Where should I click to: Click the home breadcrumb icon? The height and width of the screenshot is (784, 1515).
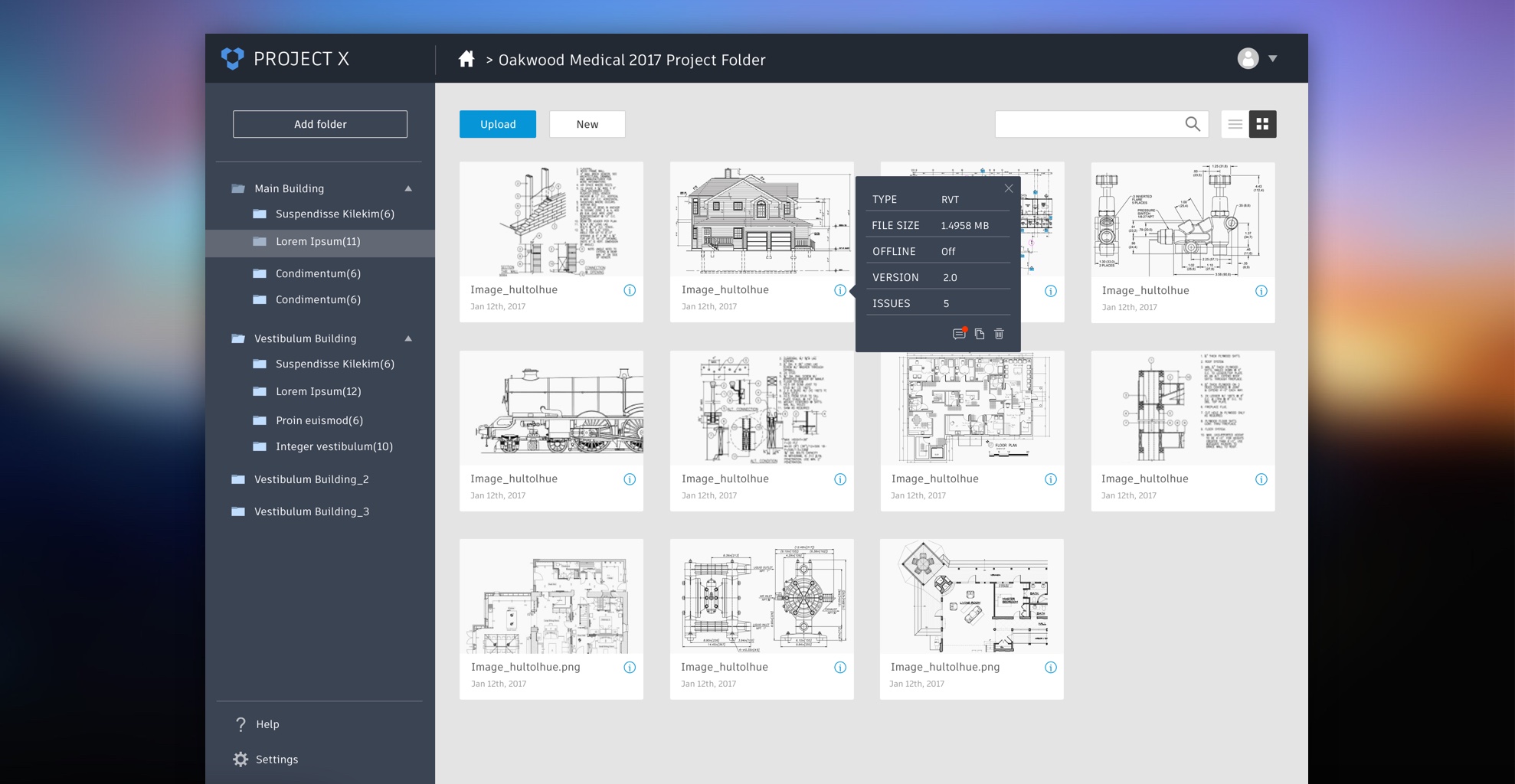point(466,59)
